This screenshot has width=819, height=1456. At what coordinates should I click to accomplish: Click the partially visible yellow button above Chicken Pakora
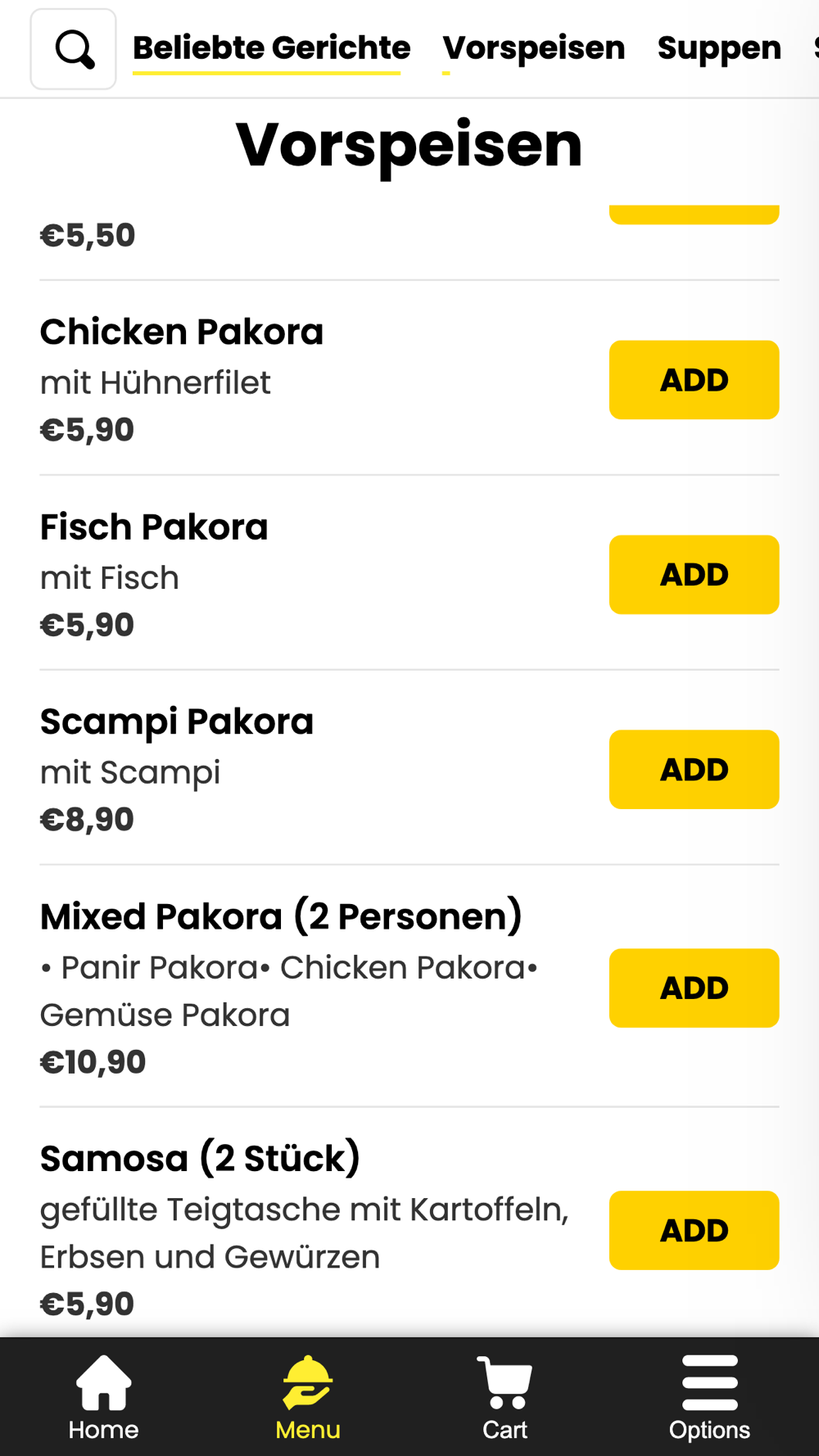pyautogui.click(x=694, y=215)
